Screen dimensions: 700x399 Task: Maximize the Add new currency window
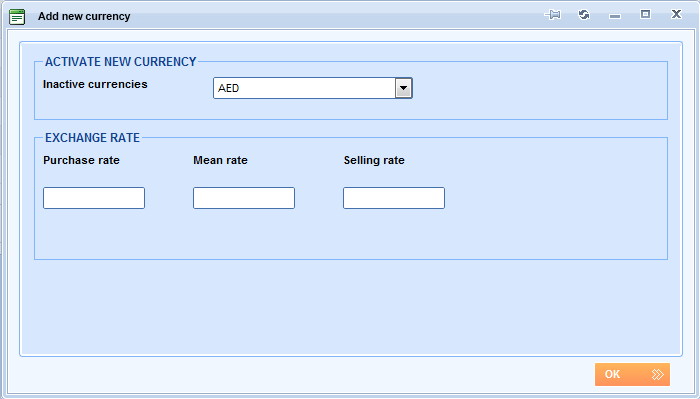(645, 14)
